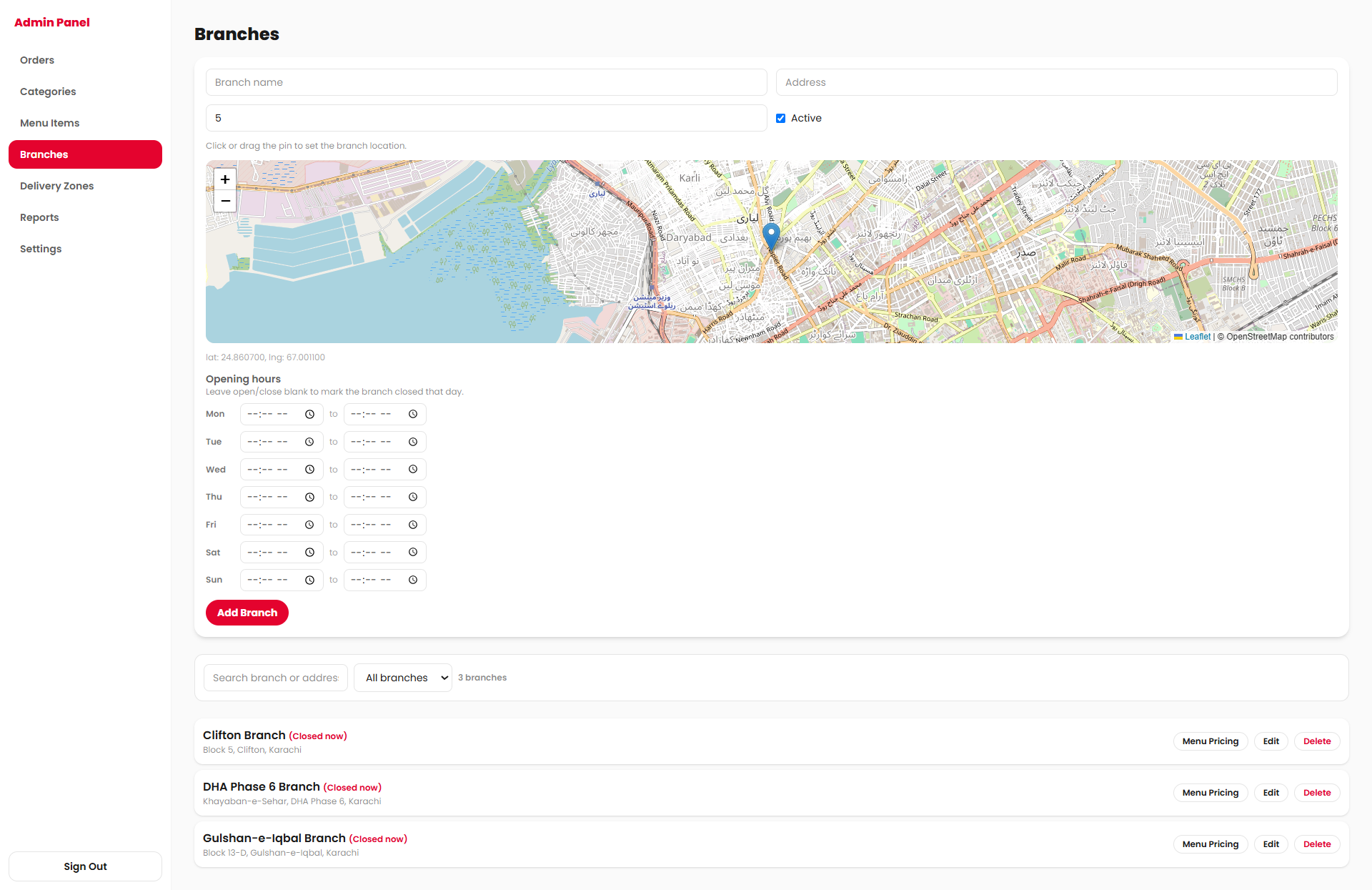Click the numeric field showing 5
Image resolution: width=1372 pixels, height=890 pixels.
[487, 118]
